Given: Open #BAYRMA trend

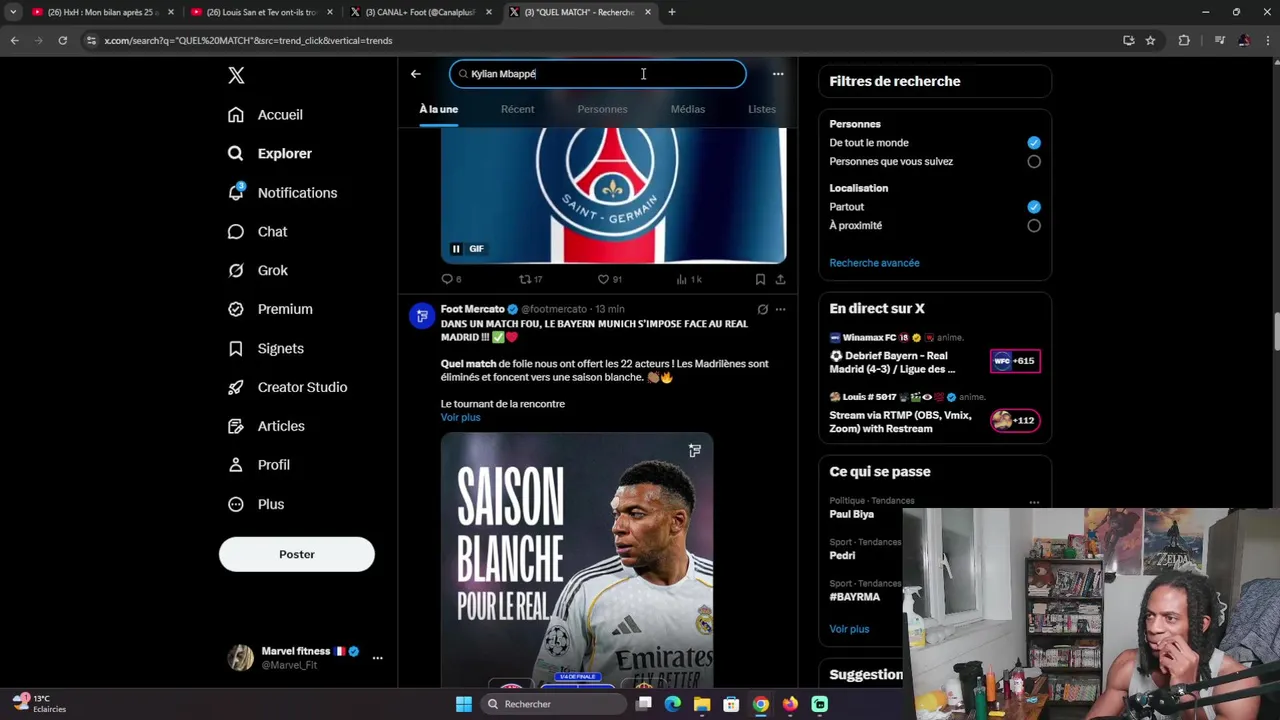Looking at the screenshot, I should coord(855,597).
